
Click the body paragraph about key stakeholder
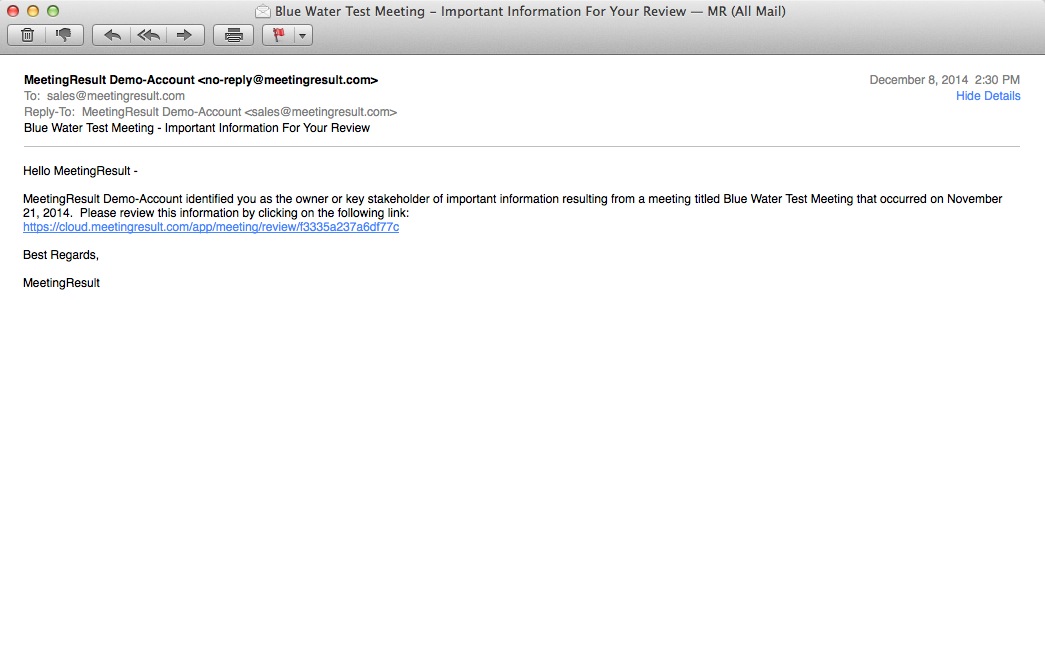(x=513, y=206)
